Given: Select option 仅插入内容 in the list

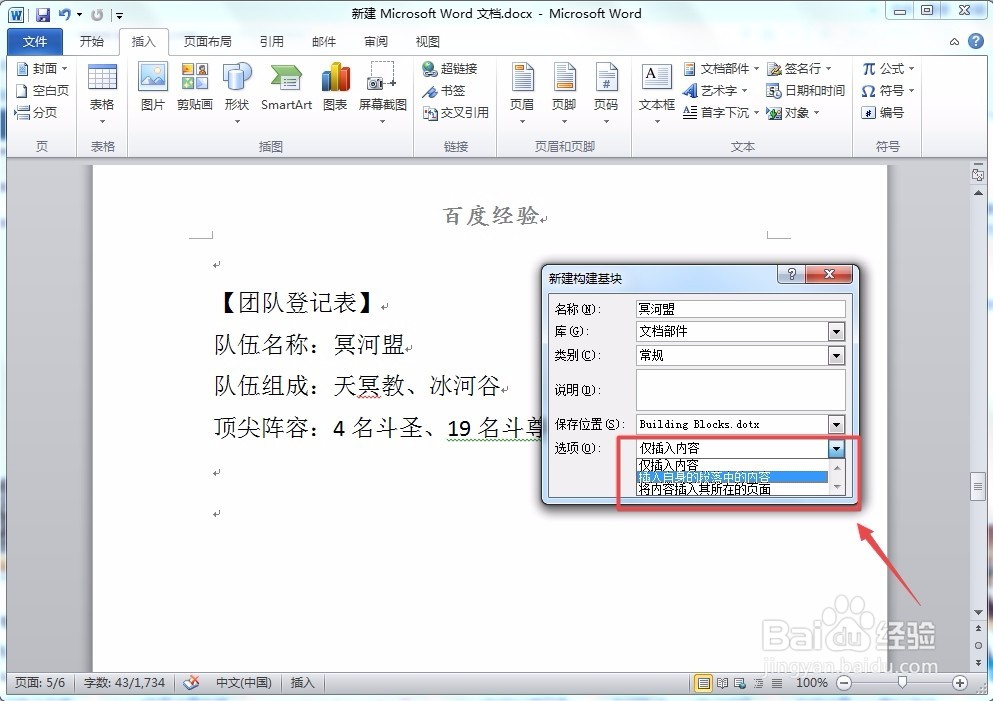Looking at the screenshot, I should (x=731, y=465).
